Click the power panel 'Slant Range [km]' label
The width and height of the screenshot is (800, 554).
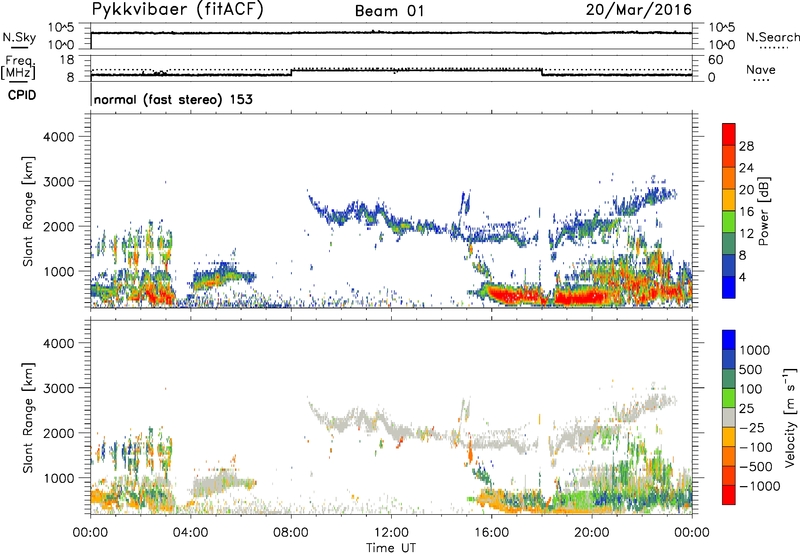click(28, 211)
